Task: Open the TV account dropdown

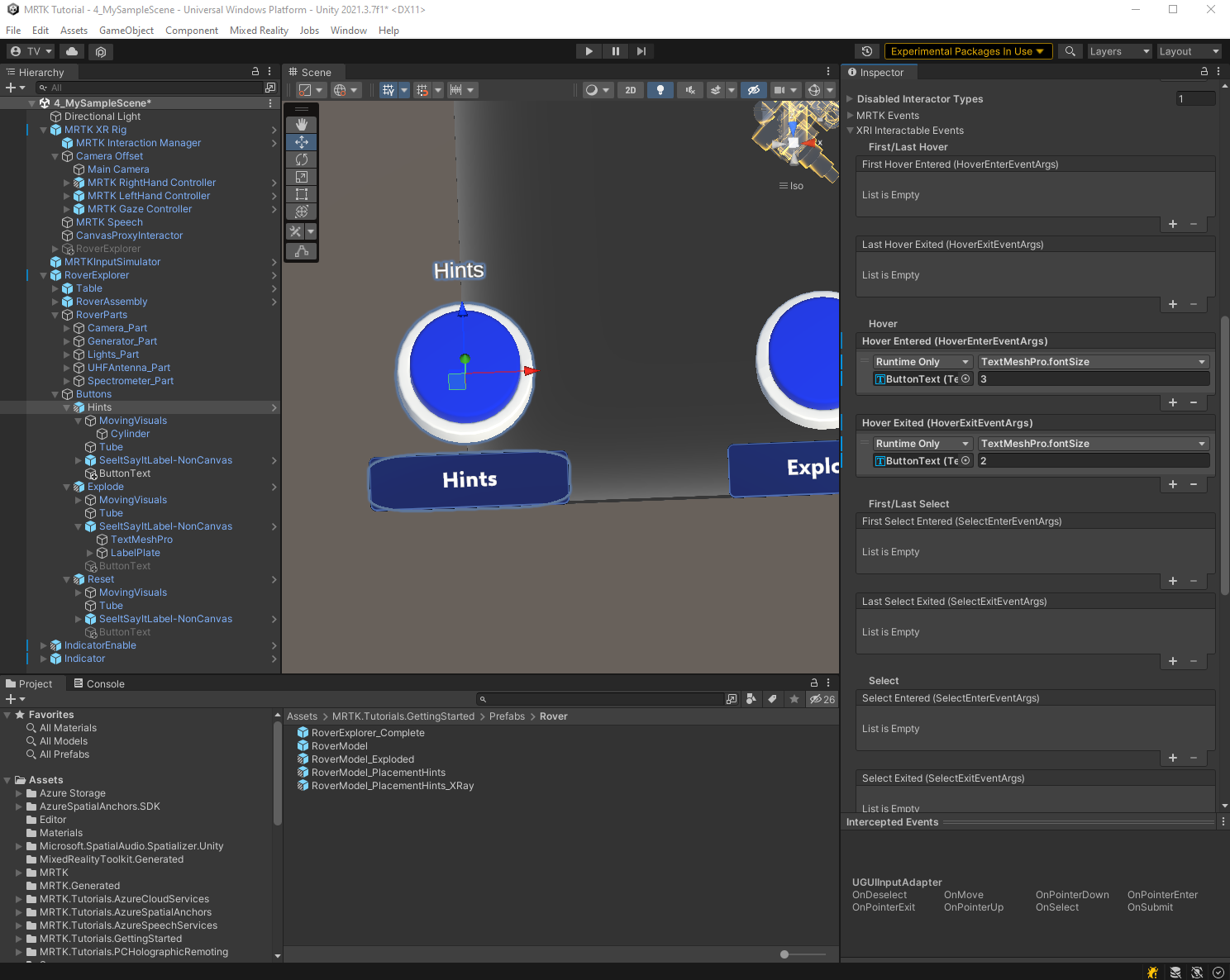Action: pyautogui.click(x=31, y=51)
